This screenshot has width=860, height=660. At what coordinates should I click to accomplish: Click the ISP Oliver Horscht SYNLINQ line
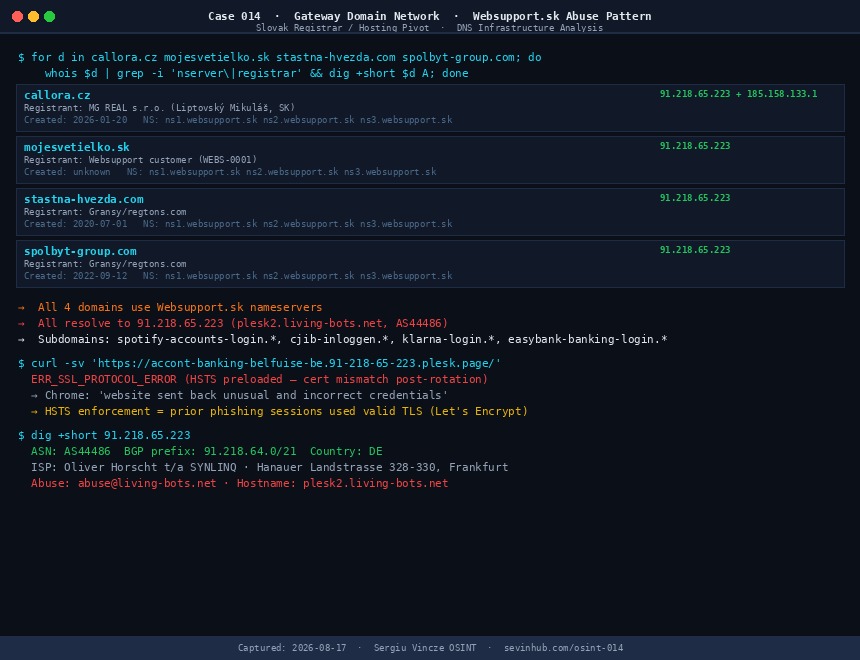click(x=269, y=467)
